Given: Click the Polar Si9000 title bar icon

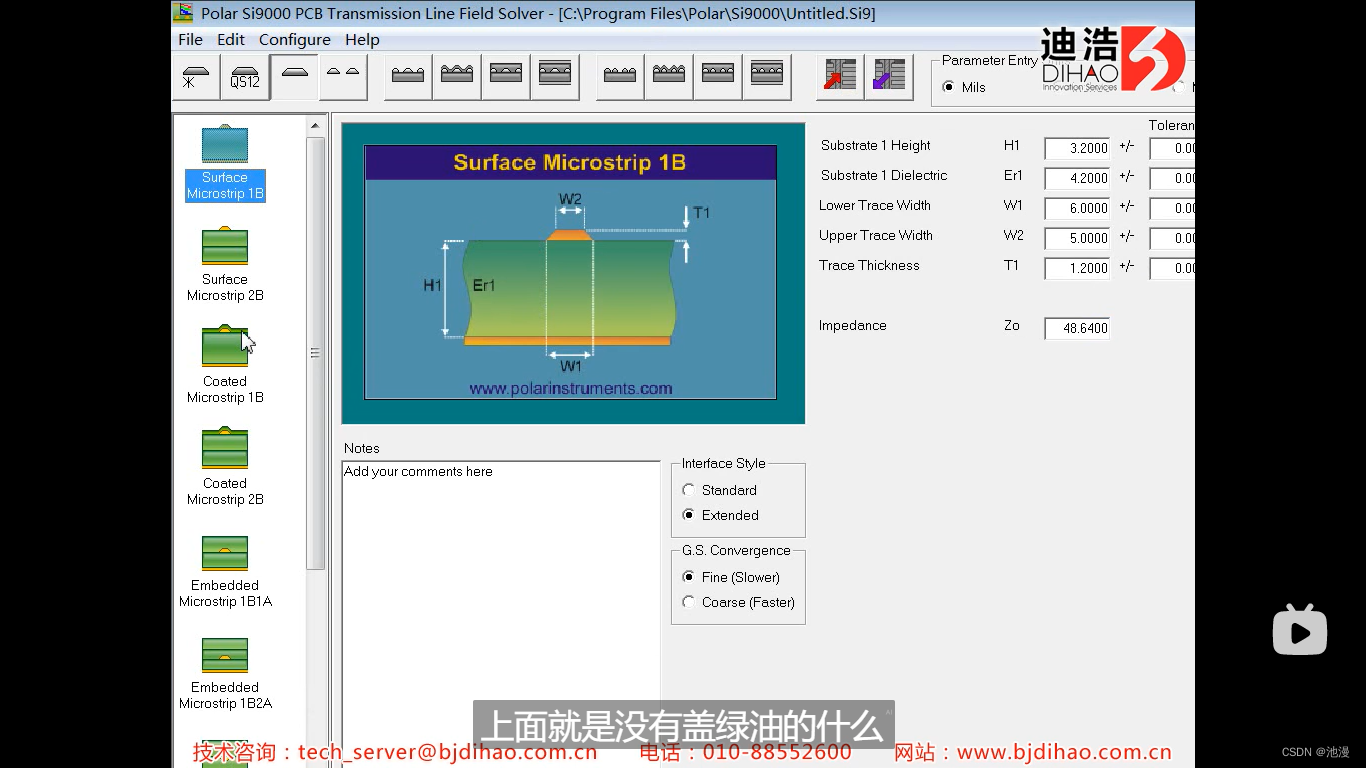Looking at the screenshot, I should click(183, 13).
